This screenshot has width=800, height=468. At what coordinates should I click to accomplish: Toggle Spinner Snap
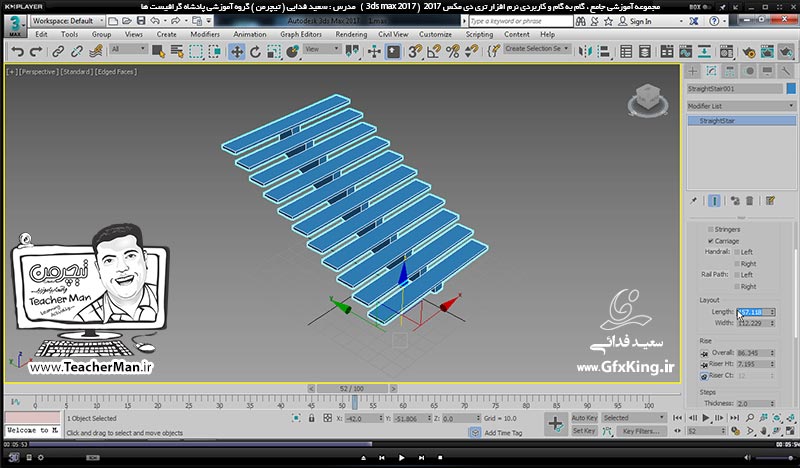[x=471, y=52]
